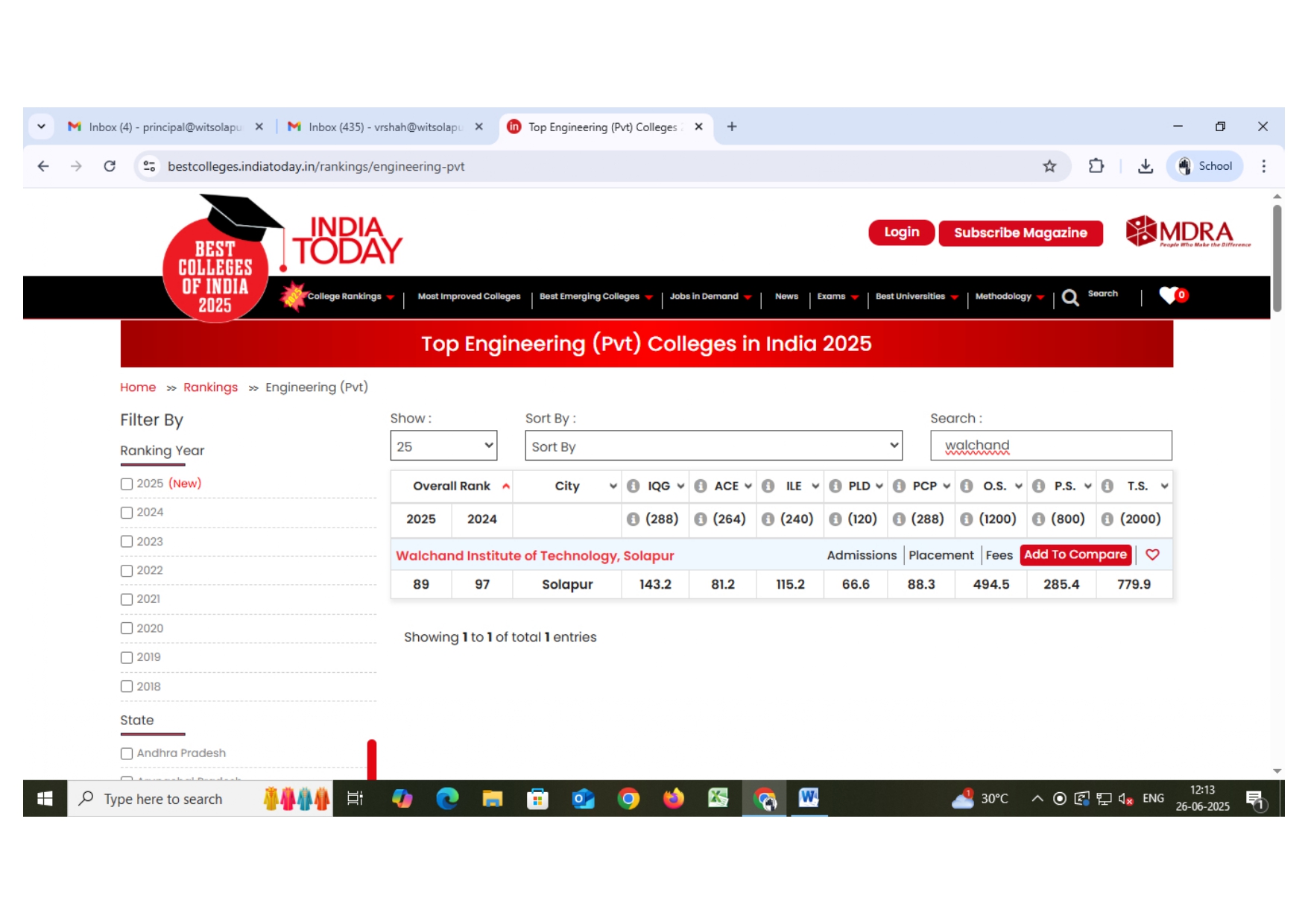Bookmark this page with the star icon
Image resolution: width=1308 pixels, height=924 pixels.
point(1049,166)
